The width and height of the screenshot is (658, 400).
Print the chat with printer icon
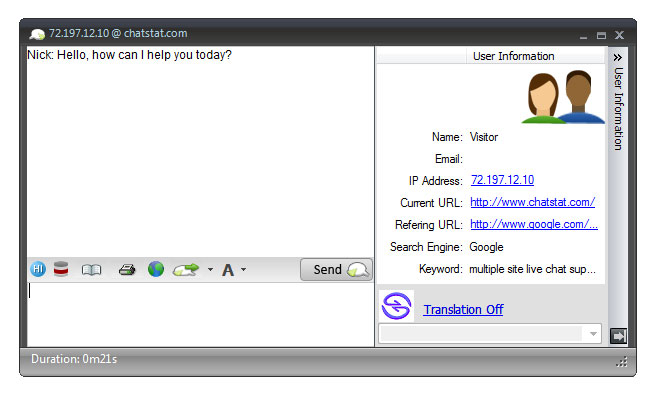(127, 269)
